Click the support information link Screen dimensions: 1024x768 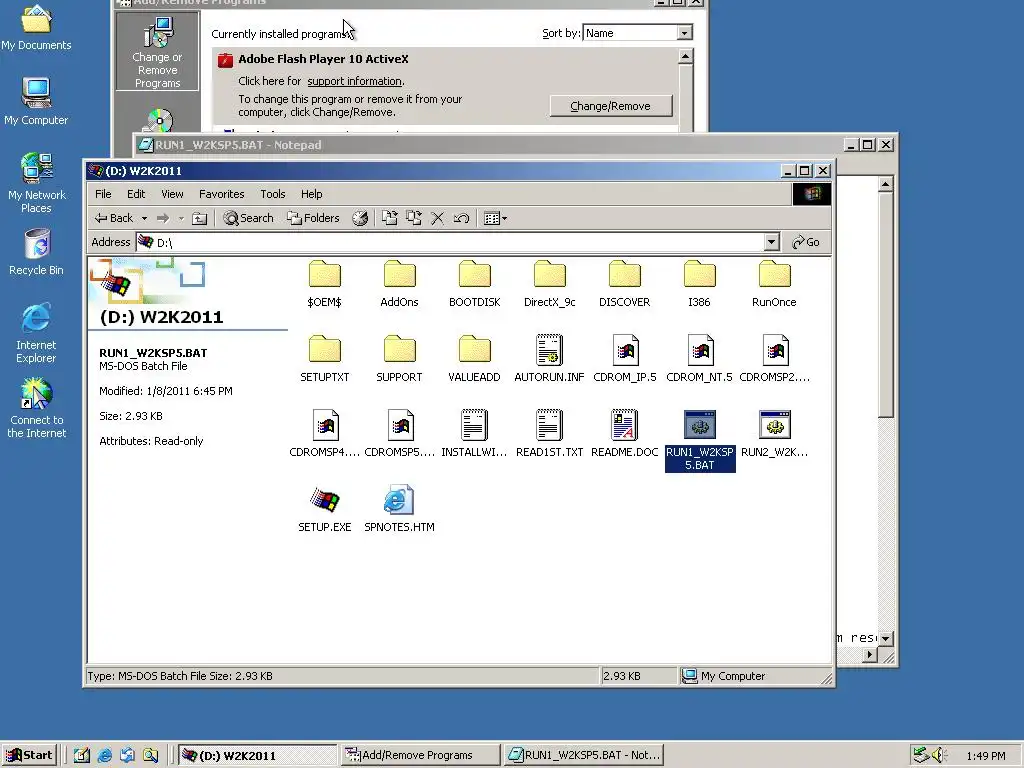(x=355, y=81)
